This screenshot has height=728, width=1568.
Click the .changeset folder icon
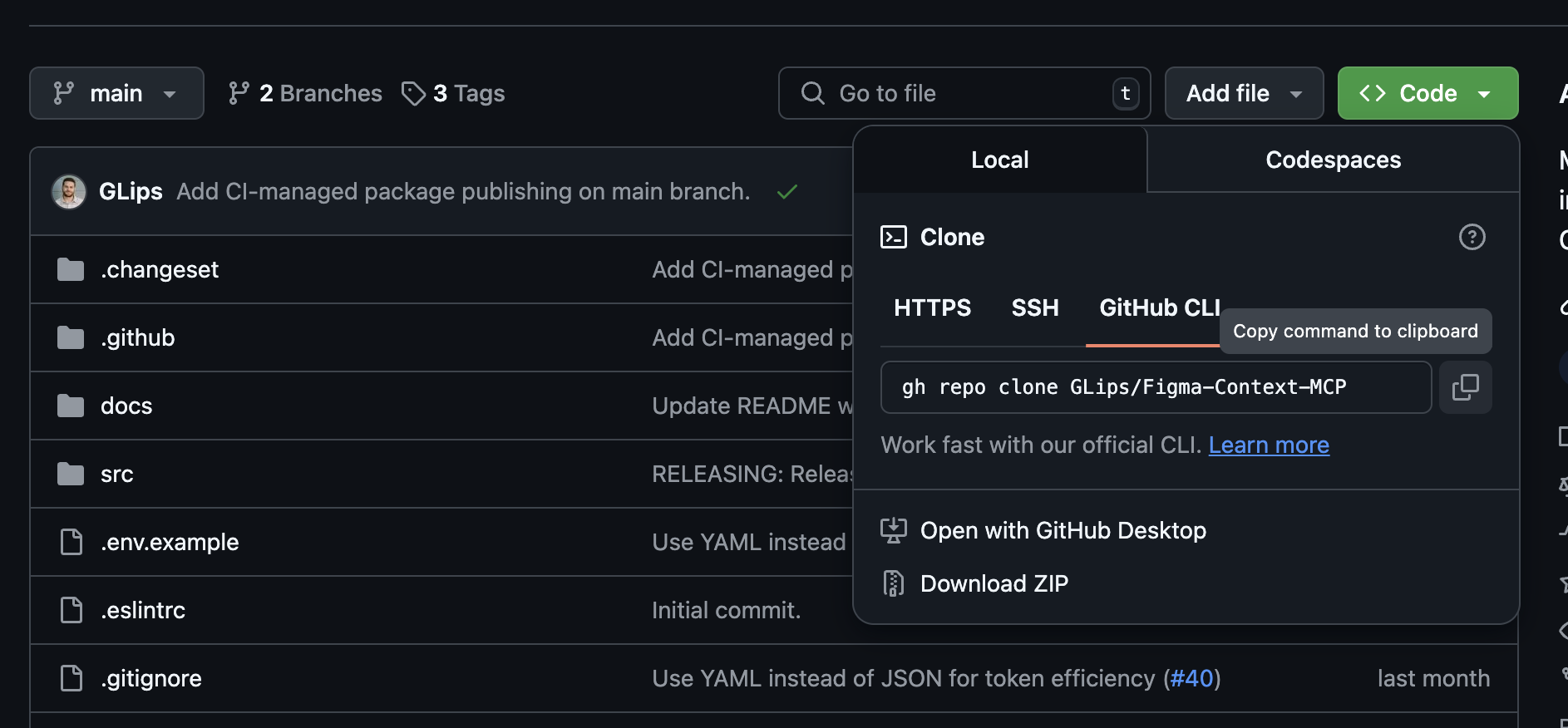(71, 269)
